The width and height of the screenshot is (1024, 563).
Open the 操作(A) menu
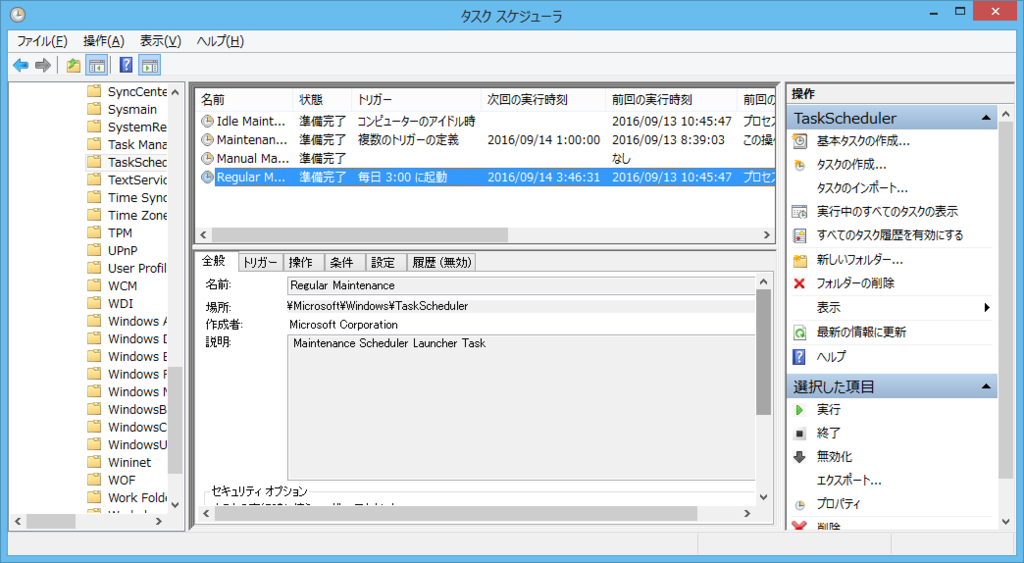click(x=104, y=41)
